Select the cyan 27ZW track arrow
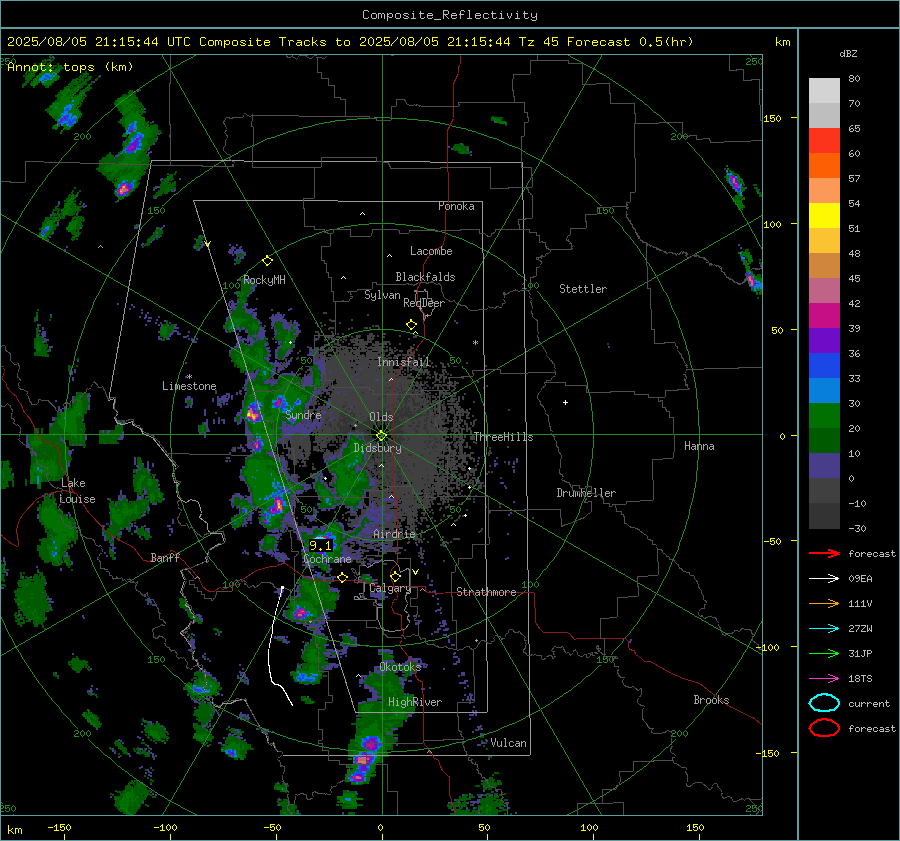This screenshot has width=900, height=841. click(x=824, y=629)
